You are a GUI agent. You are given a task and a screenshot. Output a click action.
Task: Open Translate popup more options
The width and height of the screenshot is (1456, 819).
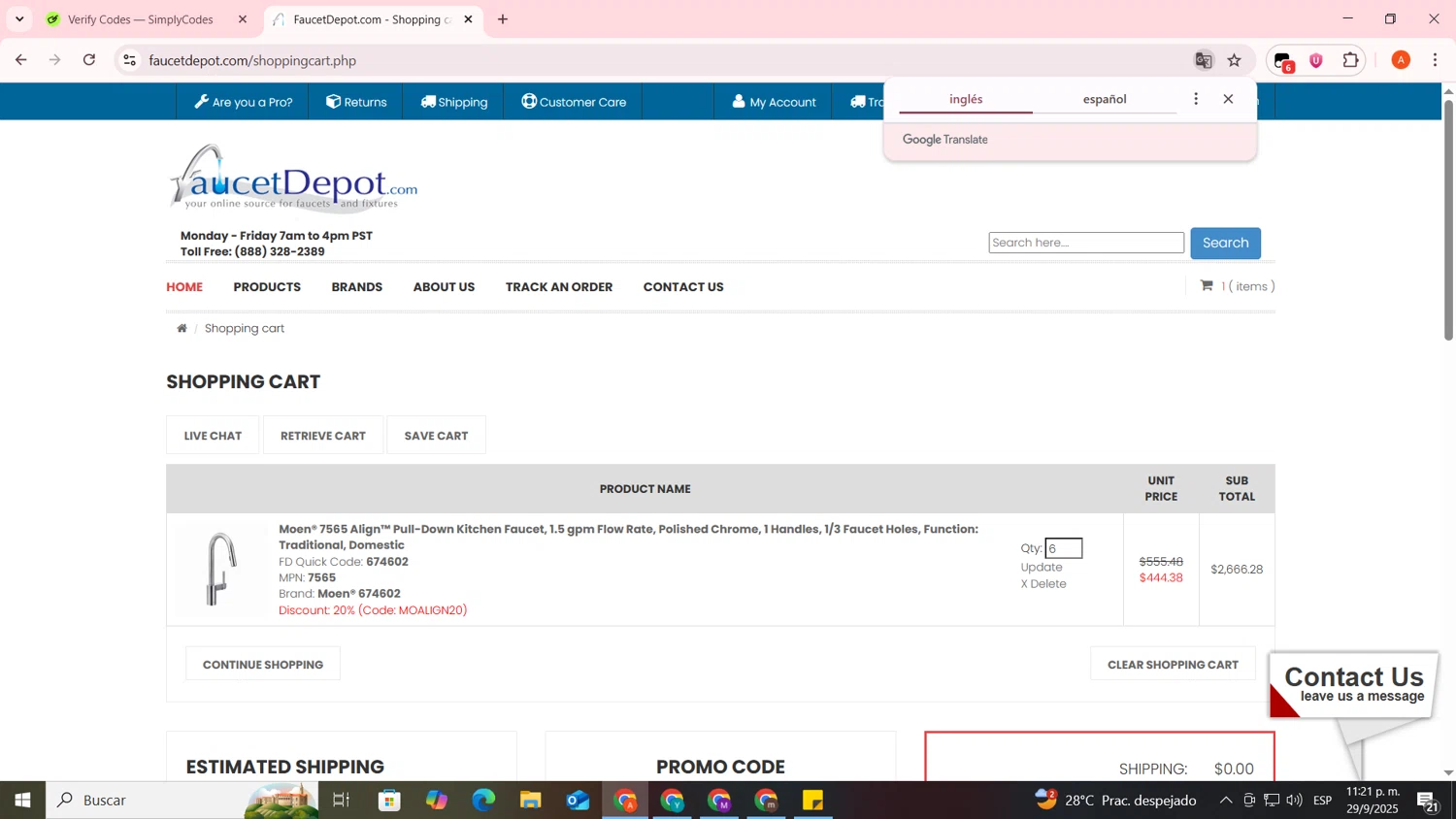pyautogui.click(x=1196, y=99)
